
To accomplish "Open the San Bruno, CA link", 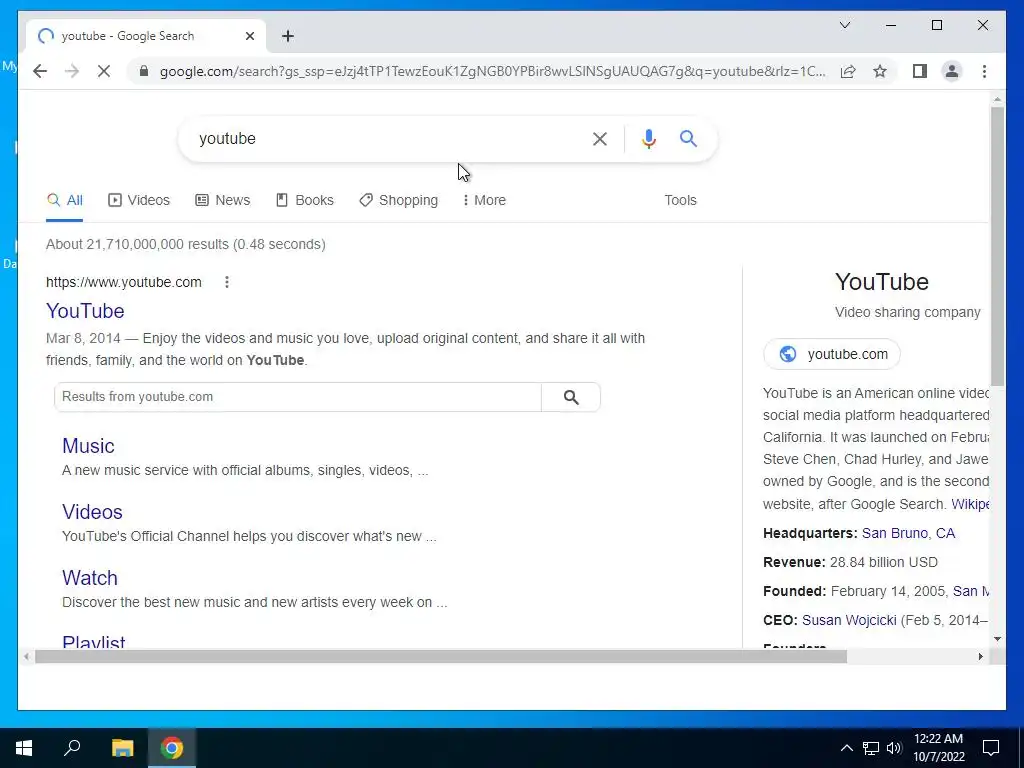I will coord(908,533).
